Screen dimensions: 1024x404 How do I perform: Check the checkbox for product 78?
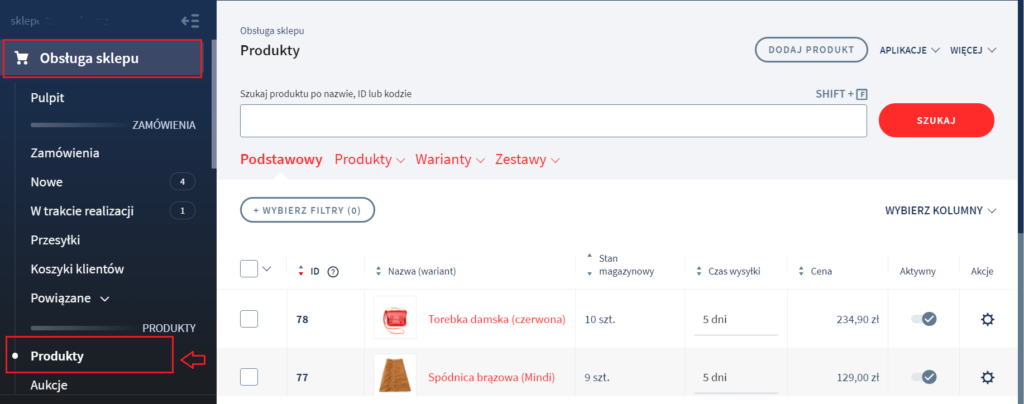coord(250,319)
